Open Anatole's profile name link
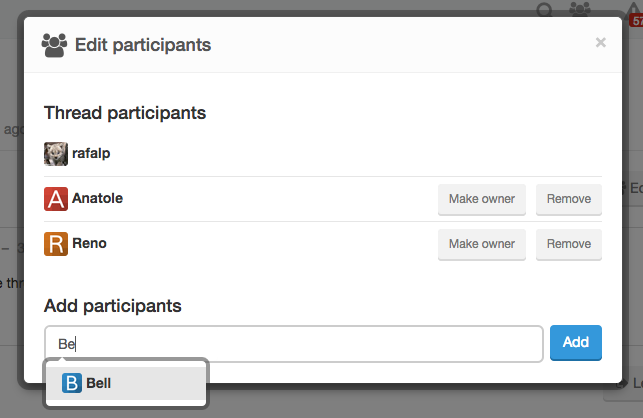This screenshot has height=418, width=643. [97, 199]
